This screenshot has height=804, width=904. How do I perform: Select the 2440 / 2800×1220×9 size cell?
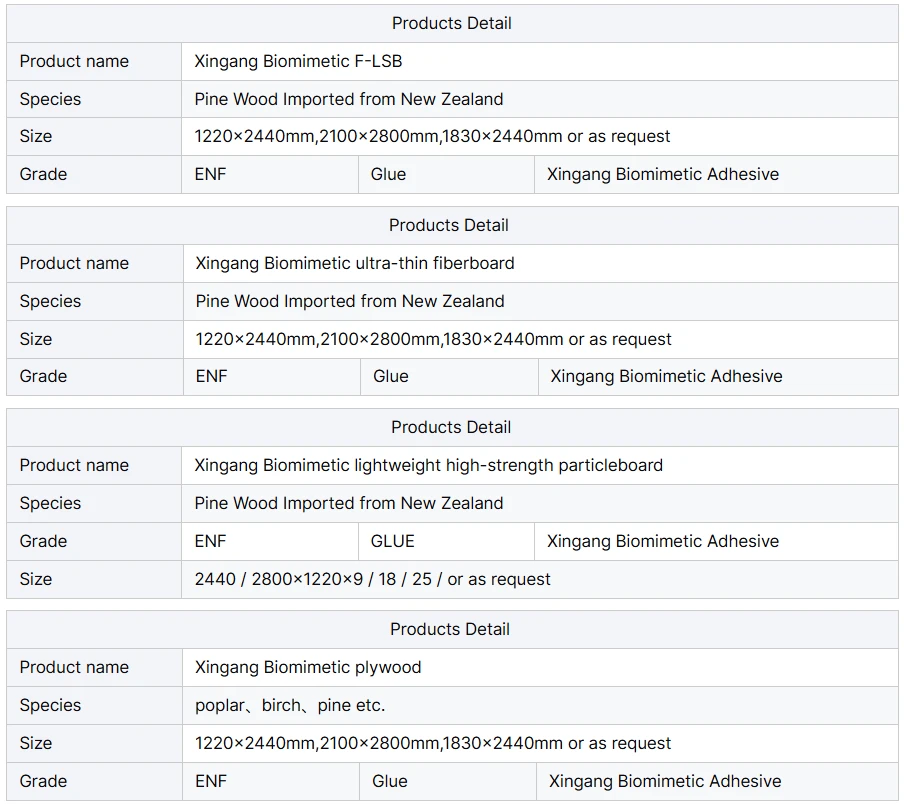(540, 579)
